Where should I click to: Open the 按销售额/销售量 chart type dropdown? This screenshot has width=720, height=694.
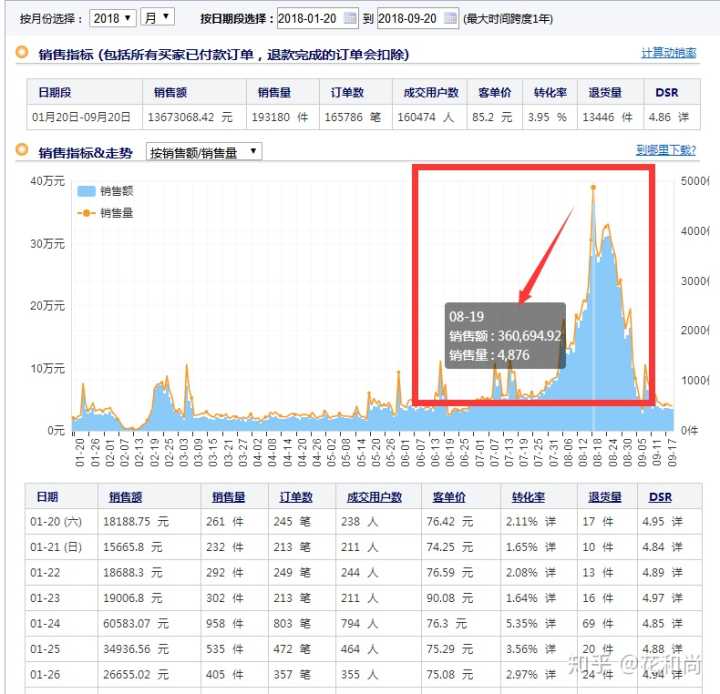[204, 152]
